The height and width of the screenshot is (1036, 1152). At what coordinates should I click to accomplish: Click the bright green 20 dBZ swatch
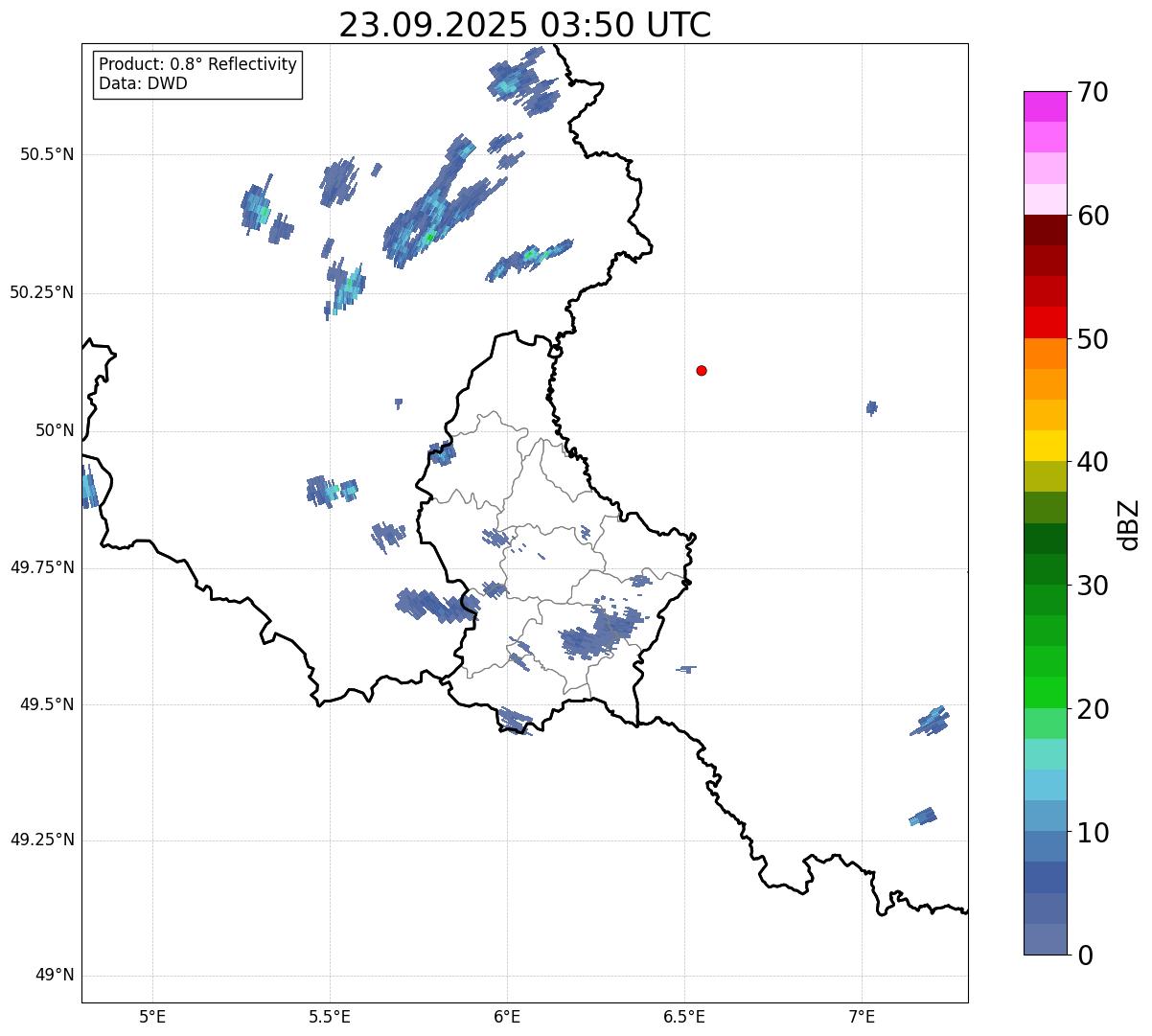1047,692
